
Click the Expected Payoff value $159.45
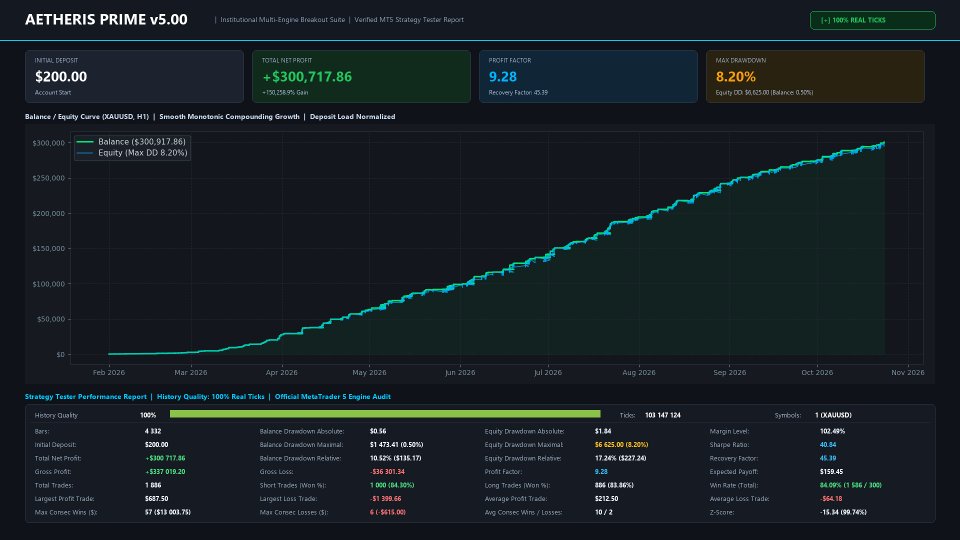click(831, 471)
